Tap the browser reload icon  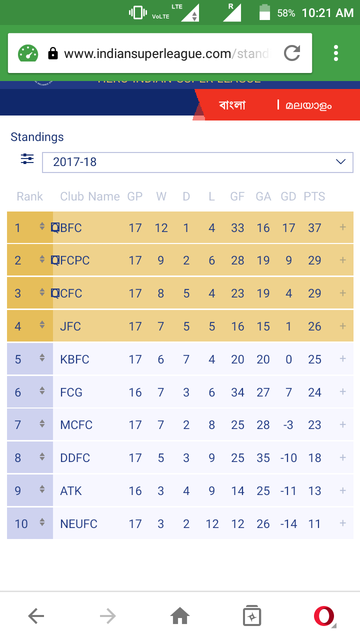pos(292,53)
